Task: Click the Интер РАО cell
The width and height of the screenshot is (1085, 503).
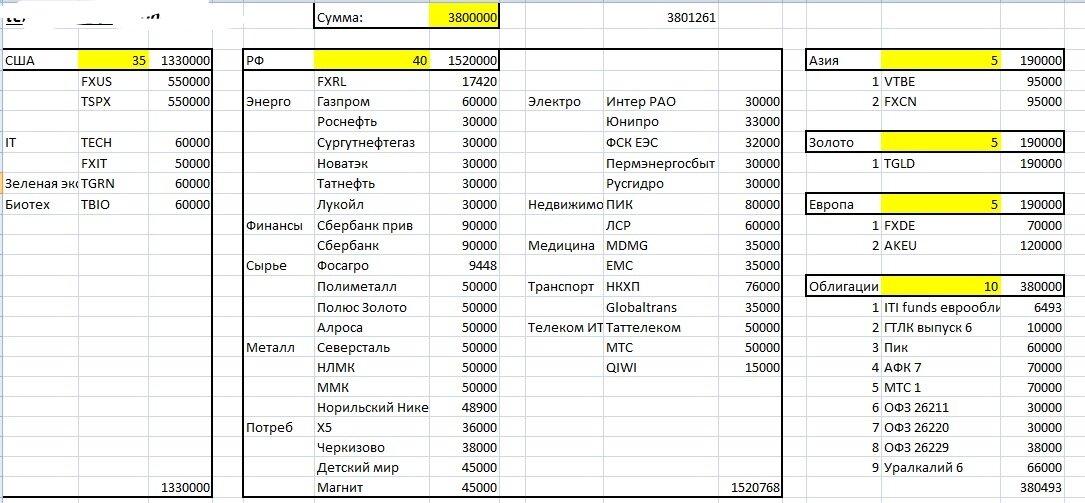Action: pos(661,102)
